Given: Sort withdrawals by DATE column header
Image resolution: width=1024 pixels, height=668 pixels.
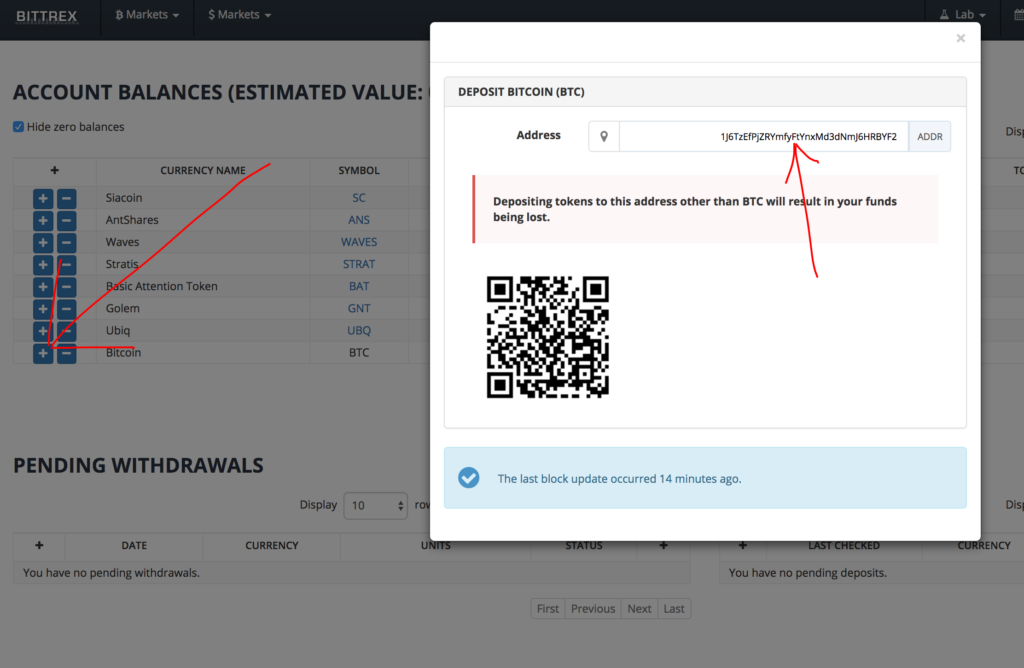Looking at the screenshot, I should tap(134, 545).
